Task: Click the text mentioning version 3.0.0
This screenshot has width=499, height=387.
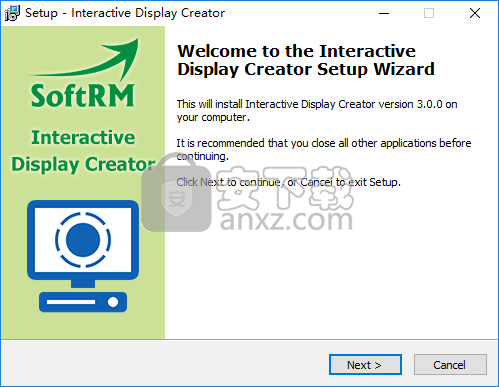Action: pos(317,111)
